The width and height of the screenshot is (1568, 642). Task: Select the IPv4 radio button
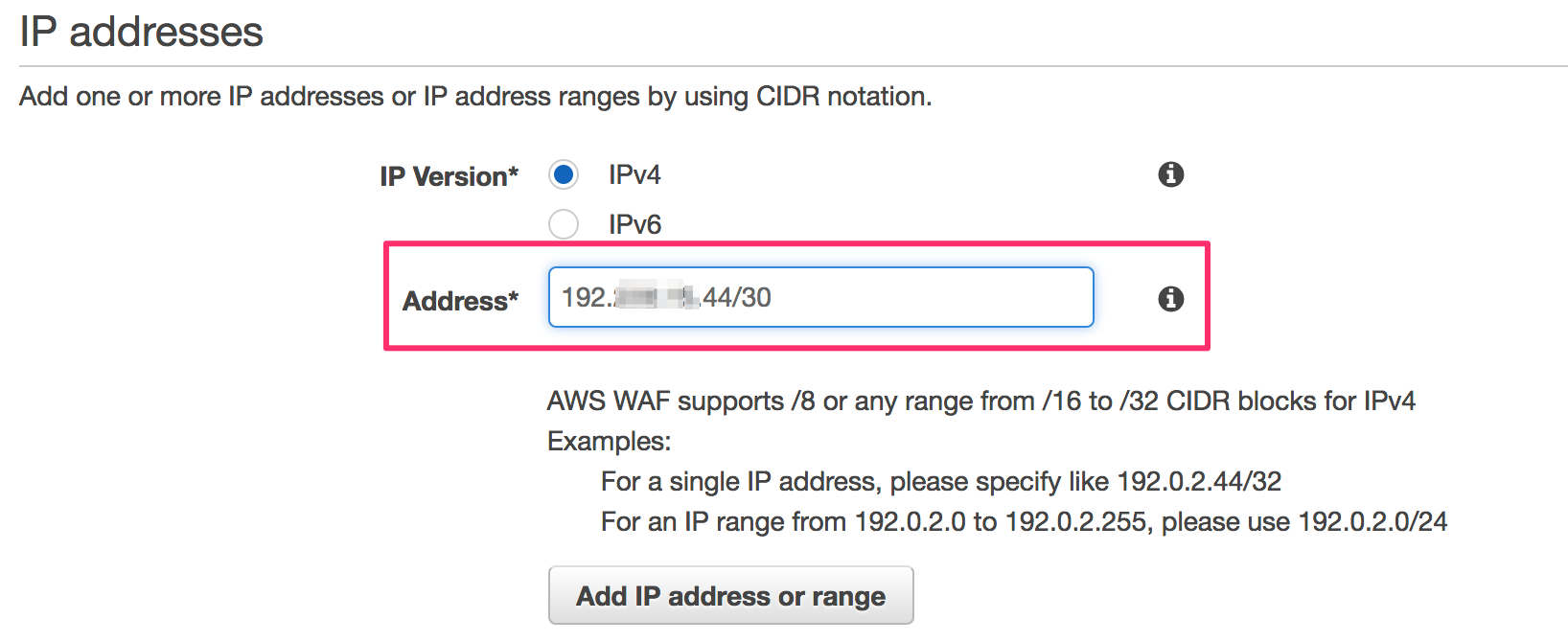pyautogui.click(x=564, y=175)
